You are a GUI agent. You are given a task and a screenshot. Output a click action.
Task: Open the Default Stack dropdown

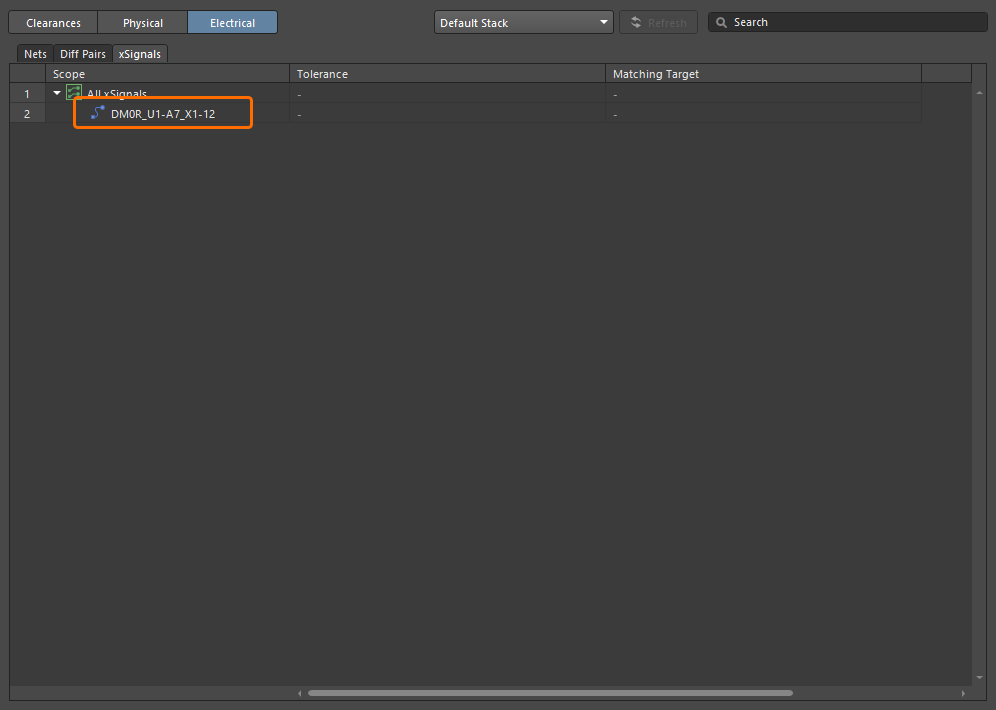(x=523, y=22)
